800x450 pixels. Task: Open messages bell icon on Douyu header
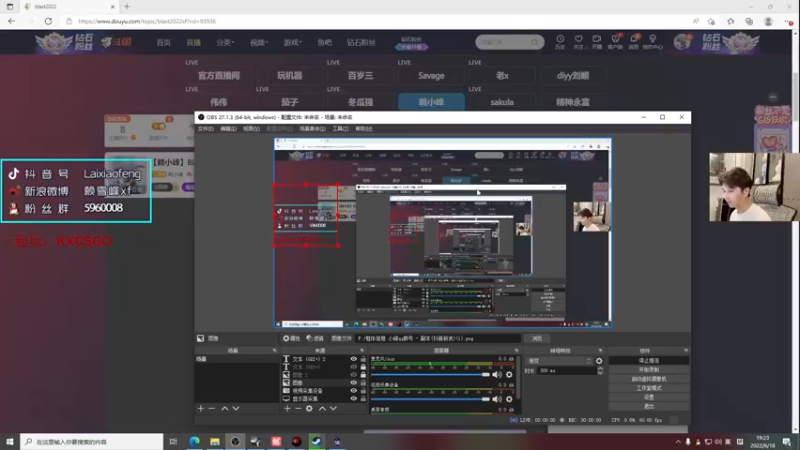[x=634, y=42]
